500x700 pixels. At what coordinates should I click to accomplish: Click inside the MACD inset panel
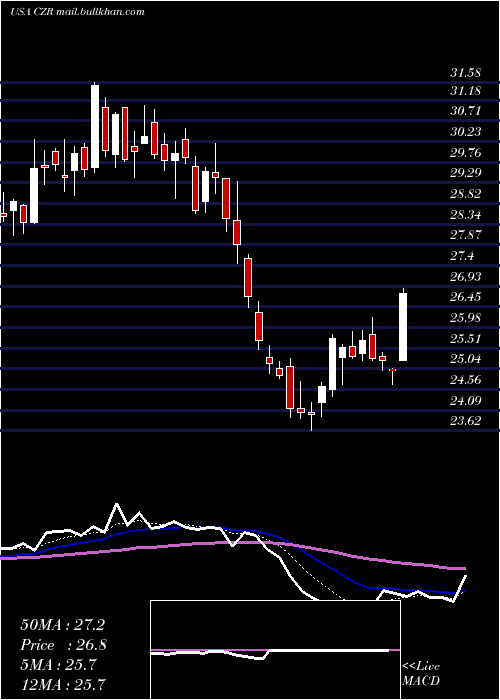point(275,650)
